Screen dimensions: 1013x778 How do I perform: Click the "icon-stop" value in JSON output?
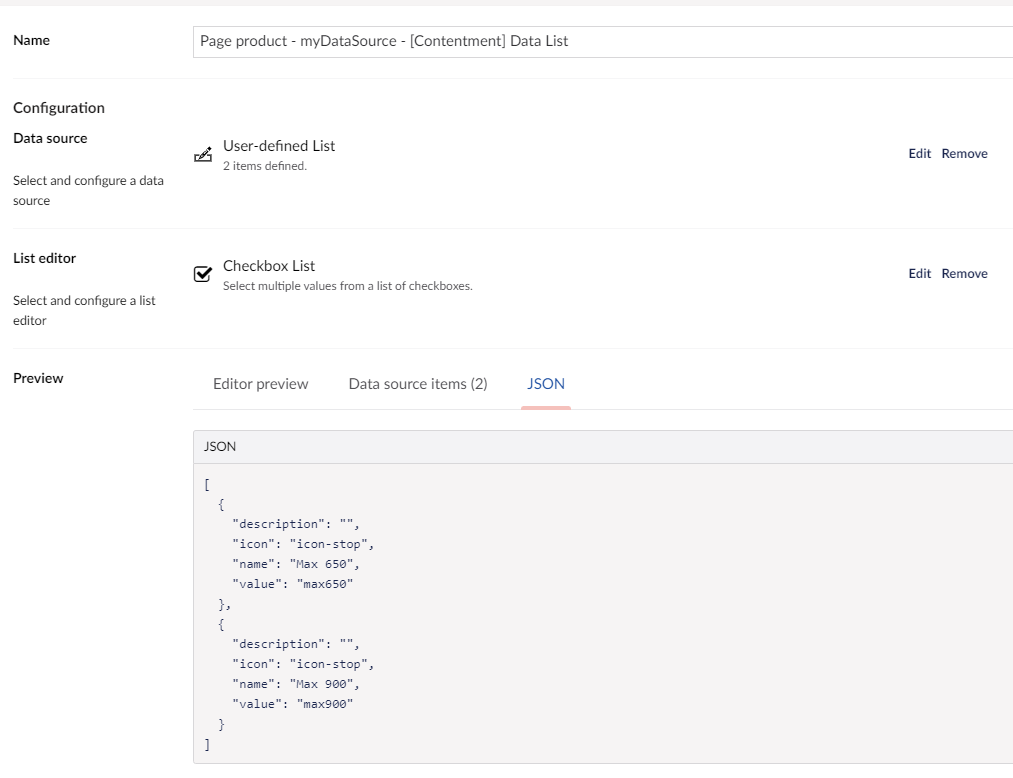[x=330, y=543]
